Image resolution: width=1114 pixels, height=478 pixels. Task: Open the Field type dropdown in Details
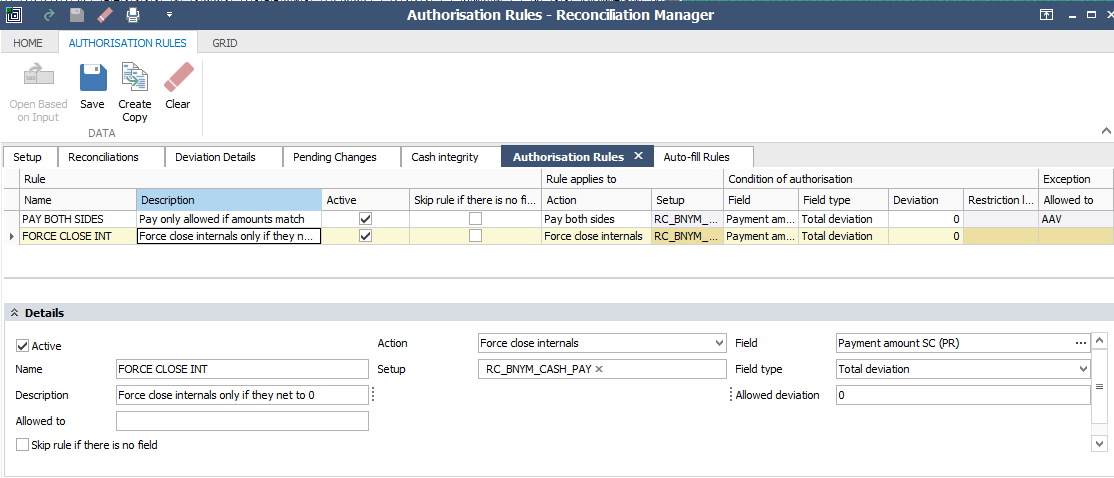click(x=1083, y=369)
